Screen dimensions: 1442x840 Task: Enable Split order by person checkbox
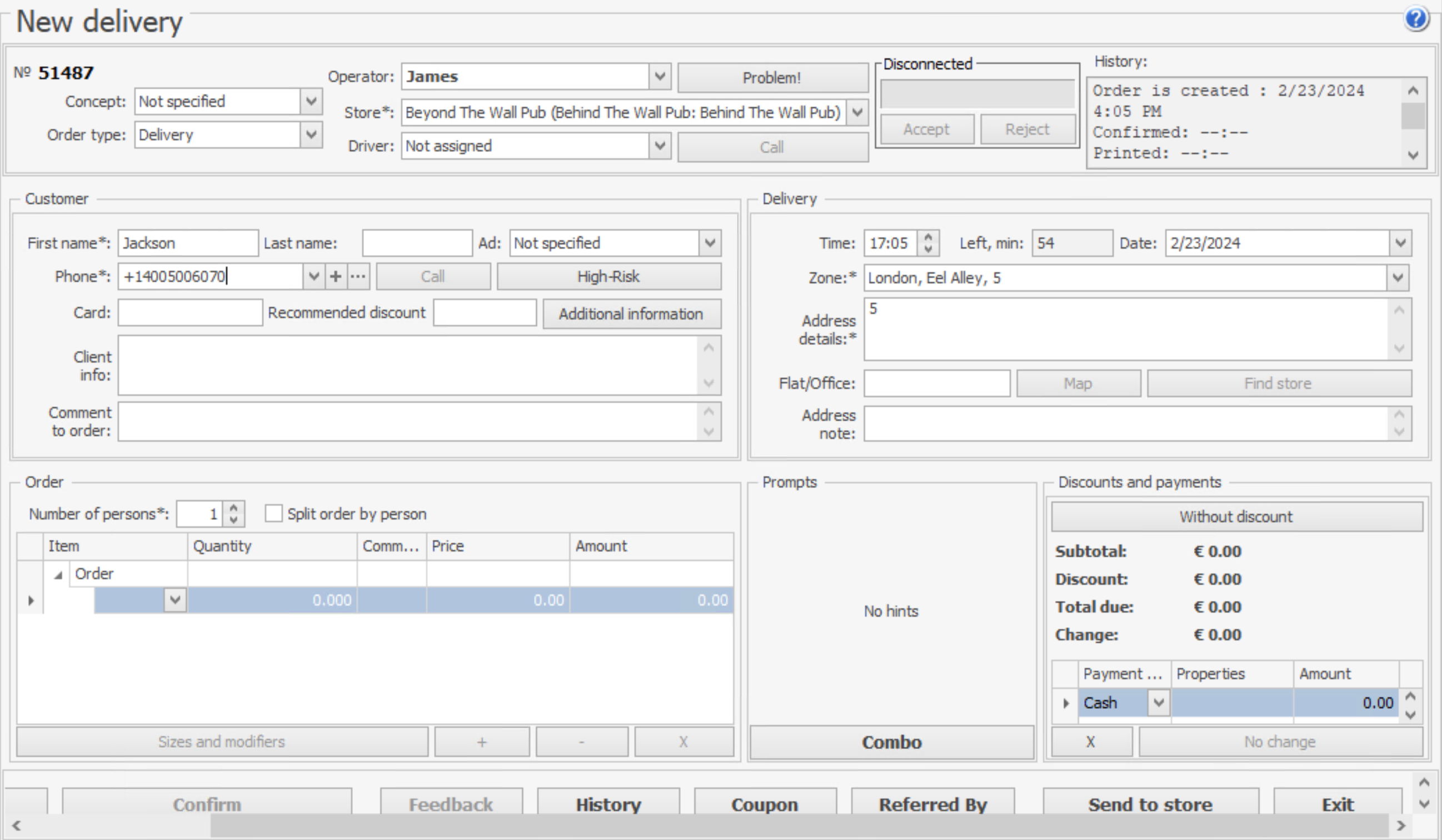click(x=273, y=514)
